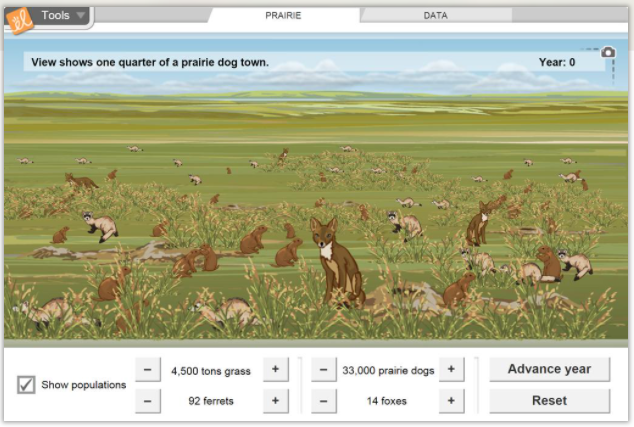Screen dimensions: 634x427
Task: Click the ExploreLearning orange logo icon
Action: point(19,20)
